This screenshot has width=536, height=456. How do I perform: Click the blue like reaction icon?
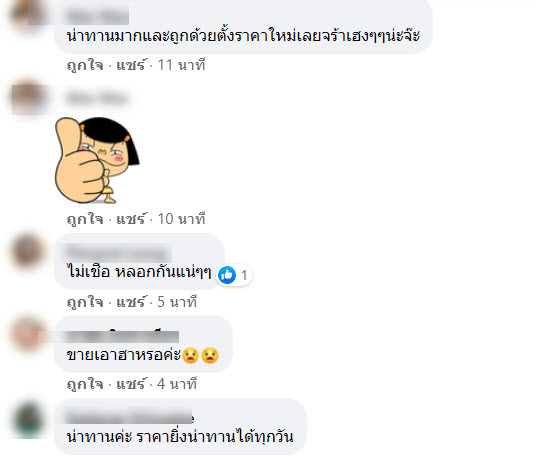point(227,275)
